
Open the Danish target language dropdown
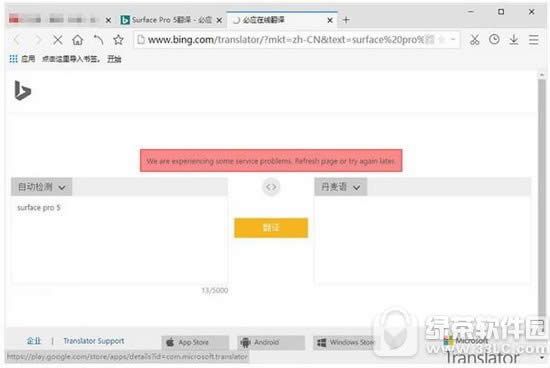(341, 187)
